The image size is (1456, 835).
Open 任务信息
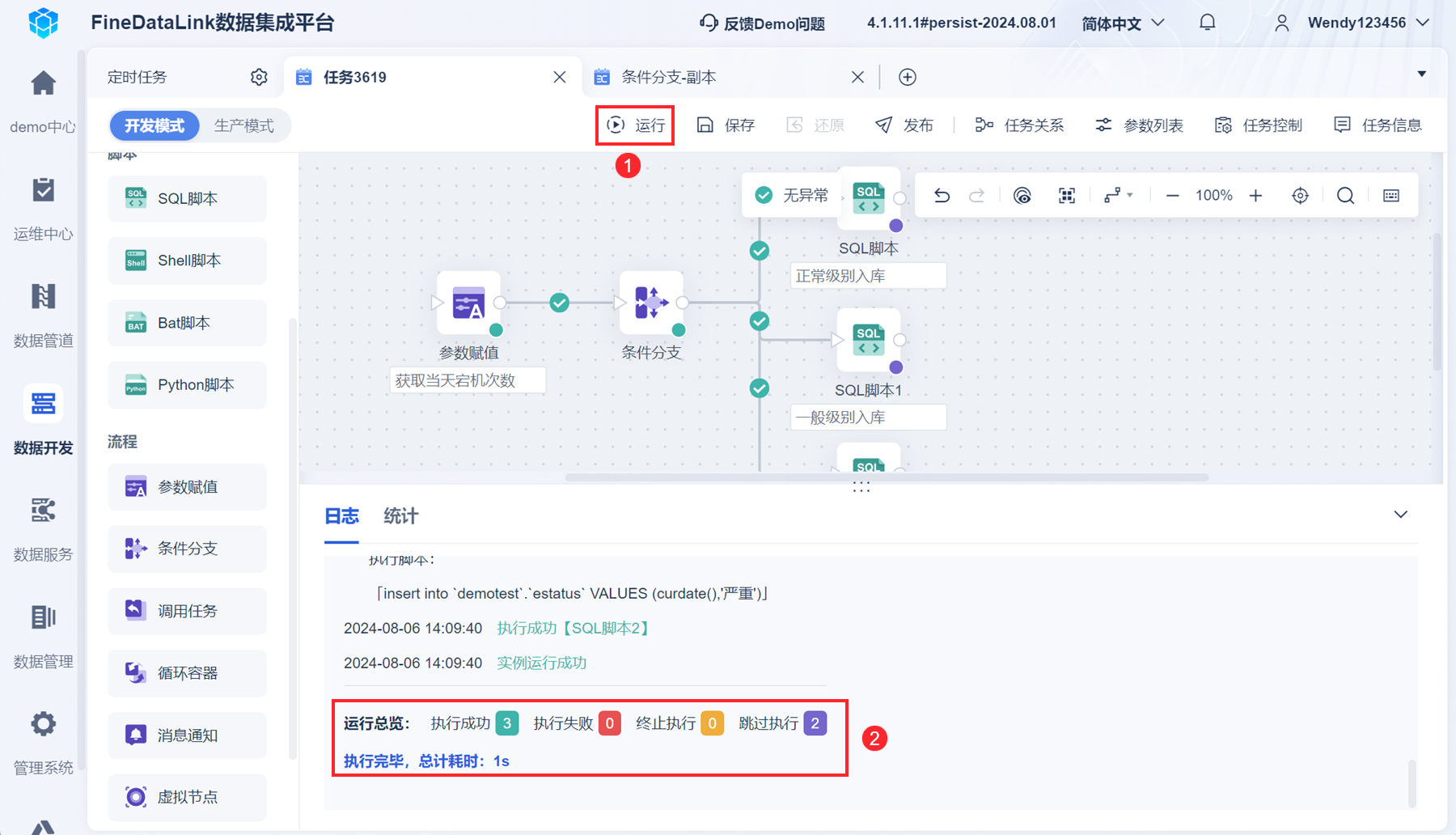click(1378, 125)
